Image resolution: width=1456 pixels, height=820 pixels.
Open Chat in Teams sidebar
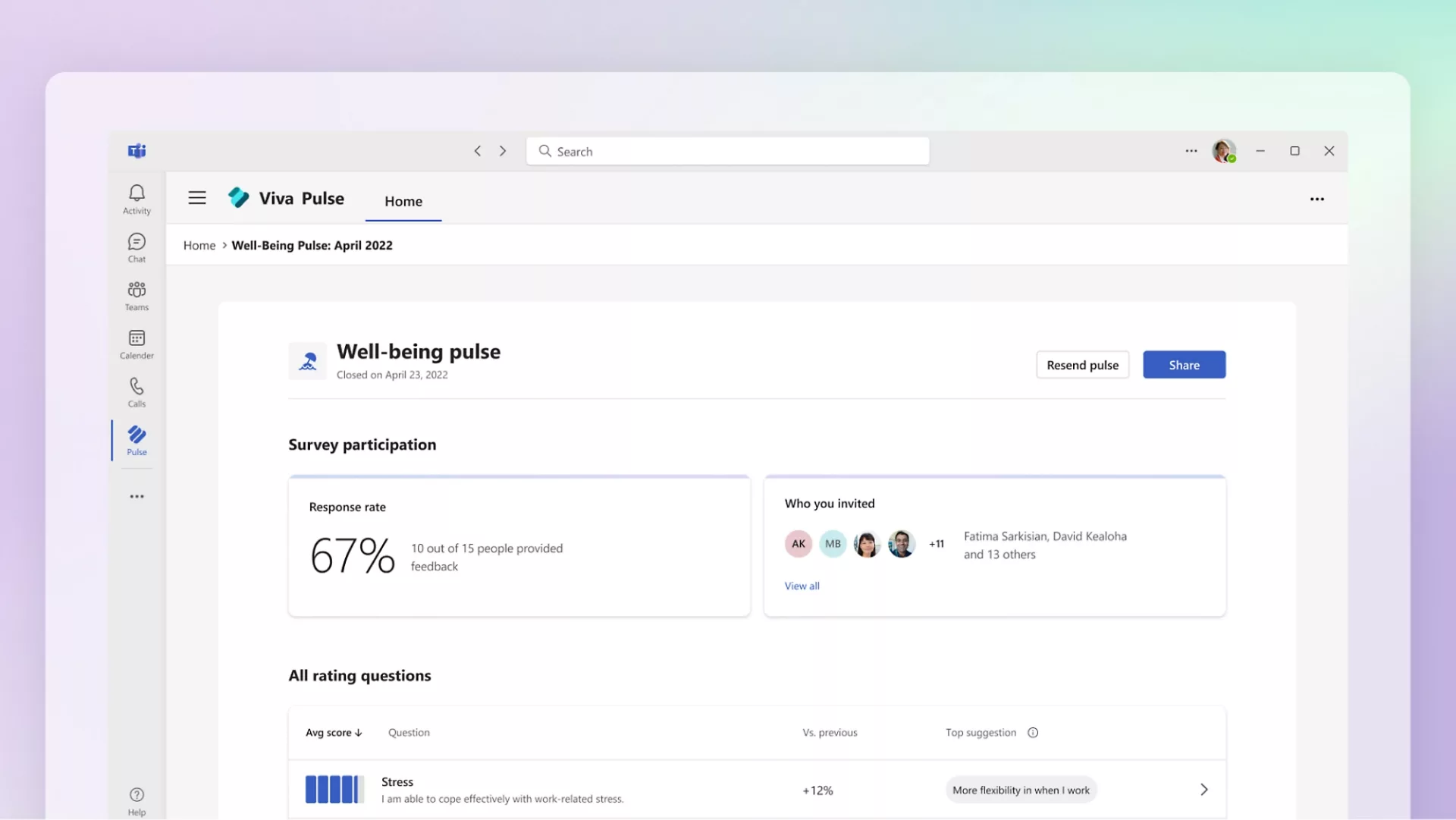tap(136, 248)
